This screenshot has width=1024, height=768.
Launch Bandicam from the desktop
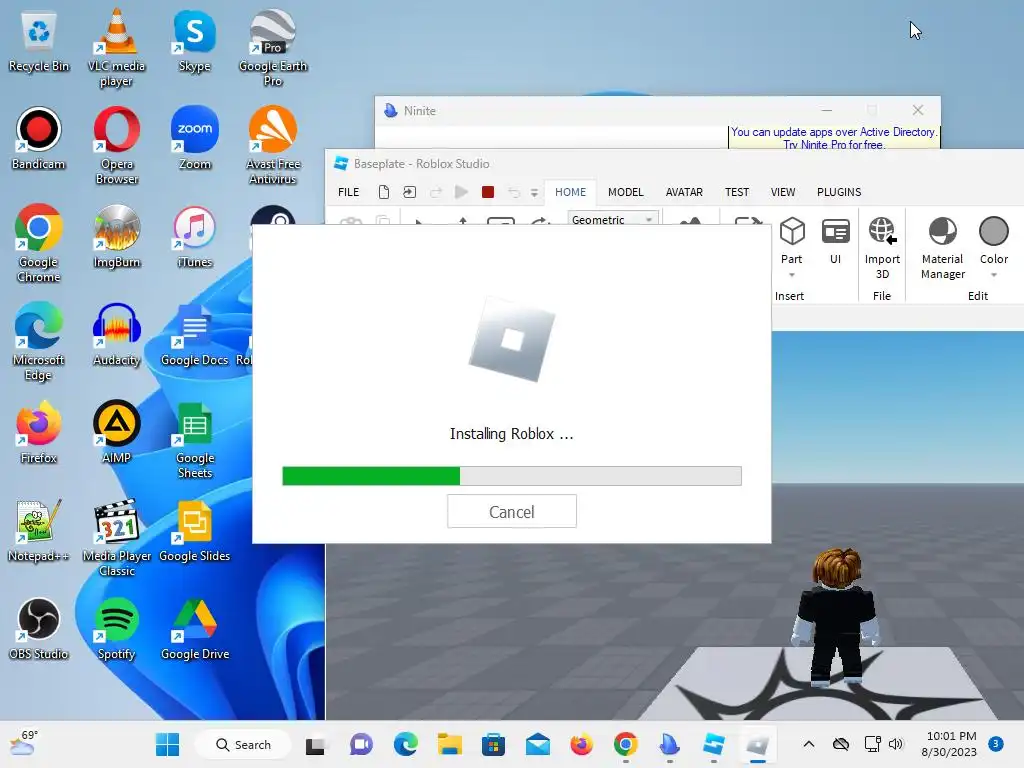pyautogui.click(x=39, y=138)
